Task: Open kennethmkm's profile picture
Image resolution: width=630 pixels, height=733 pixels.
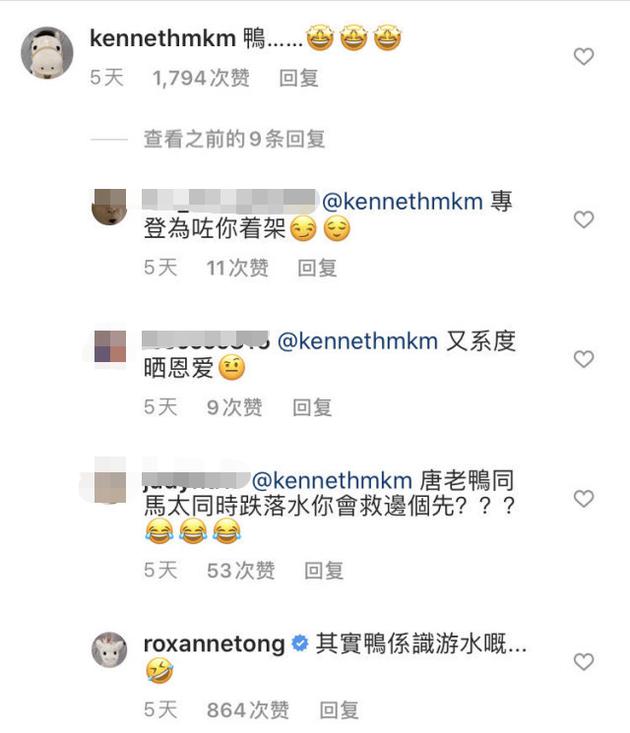Action: tap(46, 53)
